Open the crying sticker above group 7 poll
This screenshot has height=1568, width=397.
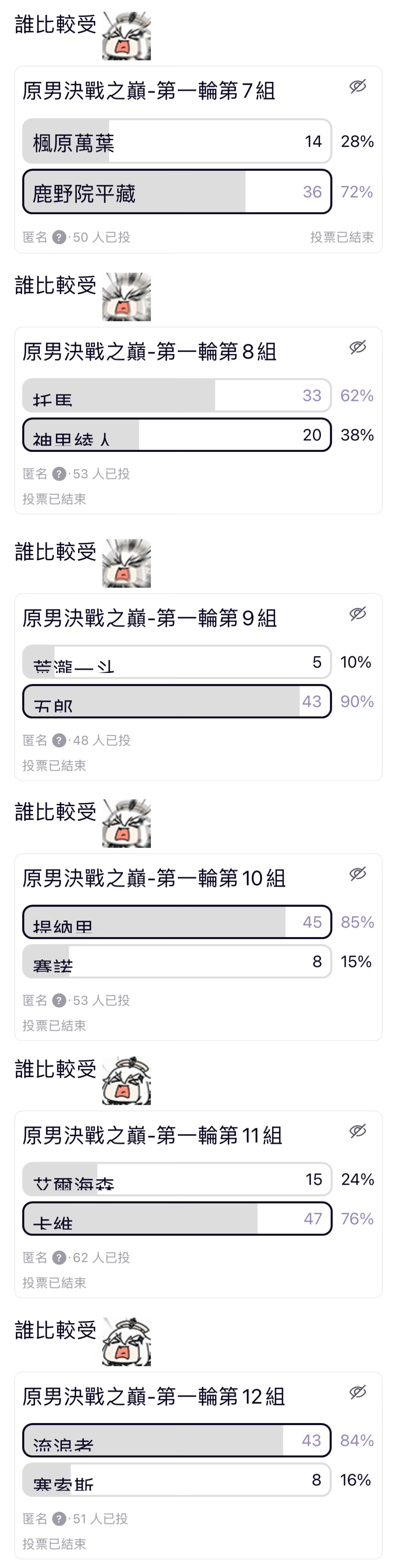tap(126, 36)
